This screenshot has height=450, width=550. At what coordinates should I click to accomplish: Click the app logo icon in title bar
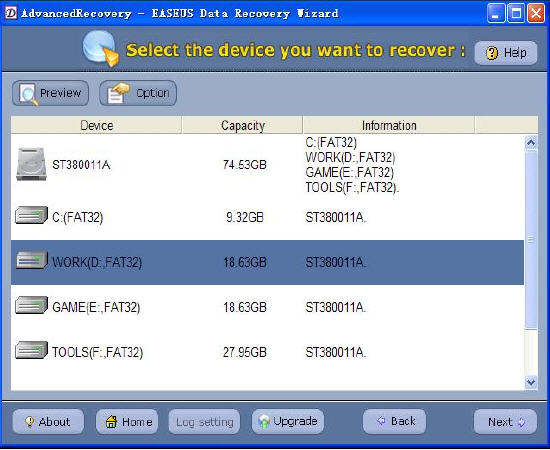coord(11,13)
